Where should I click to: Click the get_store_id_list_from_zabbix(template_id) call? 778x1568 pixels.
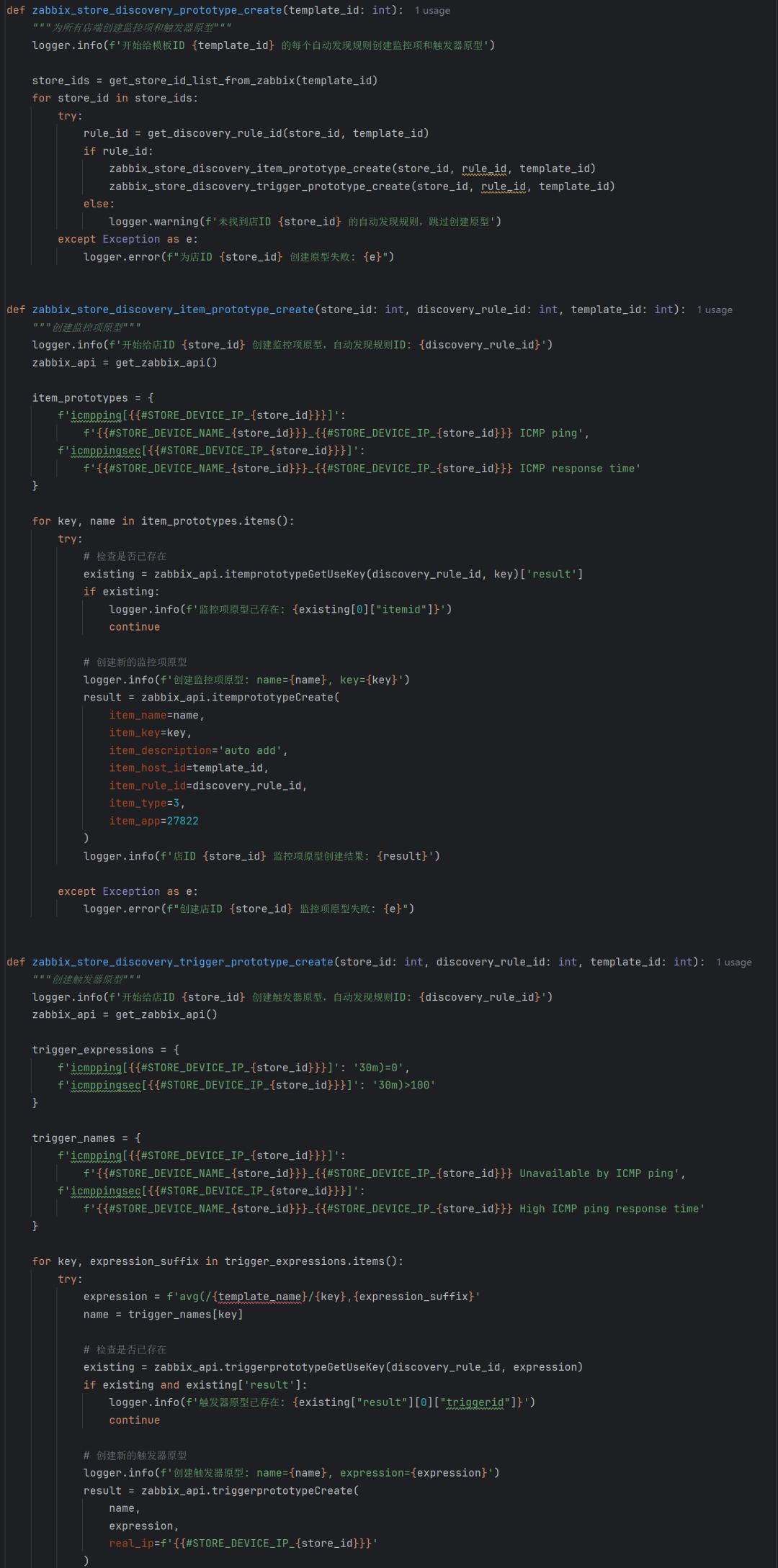(x=243, y=81)
